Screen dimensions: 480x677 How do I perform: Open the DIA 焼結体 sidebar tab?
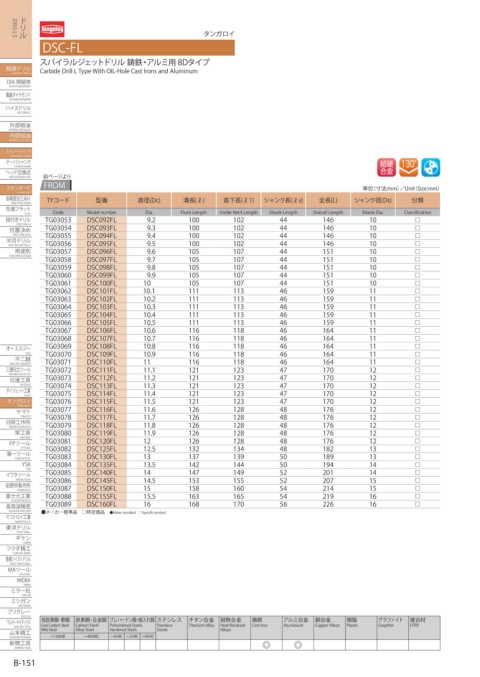(x=16, y=83)
